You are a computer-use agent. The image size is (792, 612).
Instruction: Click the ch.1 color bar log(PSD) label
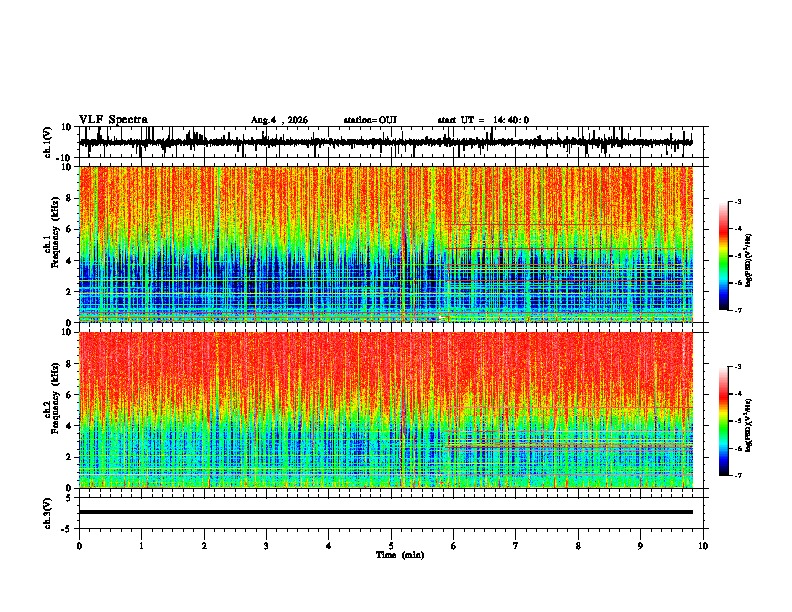click(x=748, y=261)
